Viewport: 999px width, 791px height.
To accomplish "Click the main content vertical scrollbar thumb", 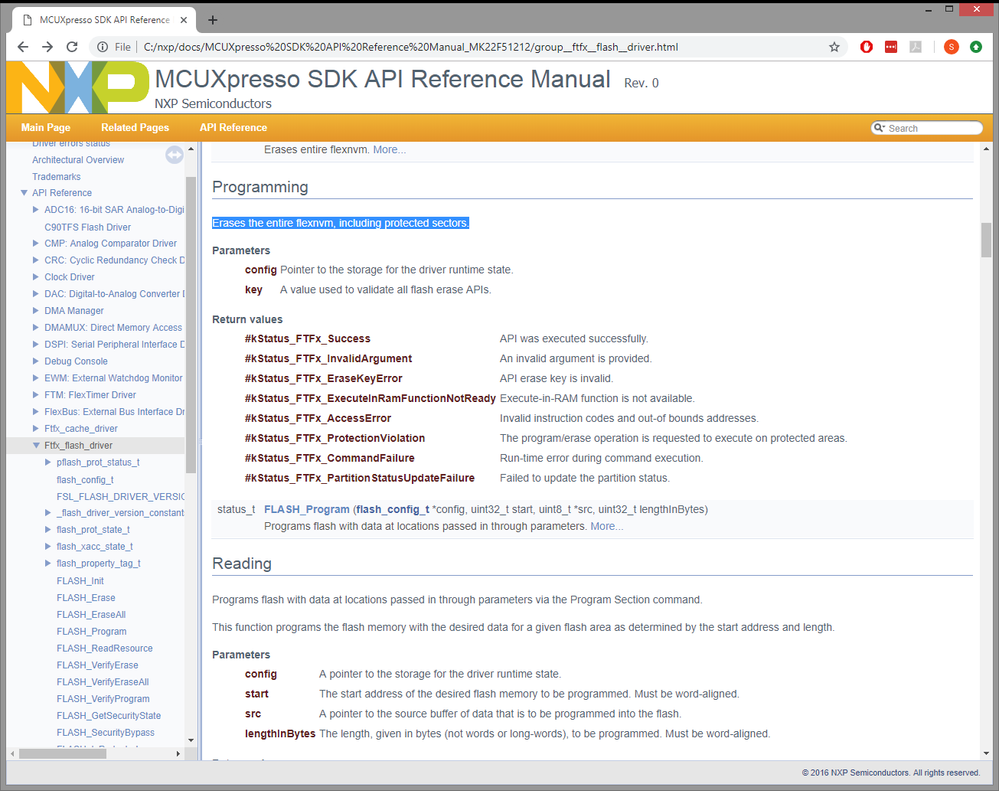I will pyautogui.click(x=986, y=239).
